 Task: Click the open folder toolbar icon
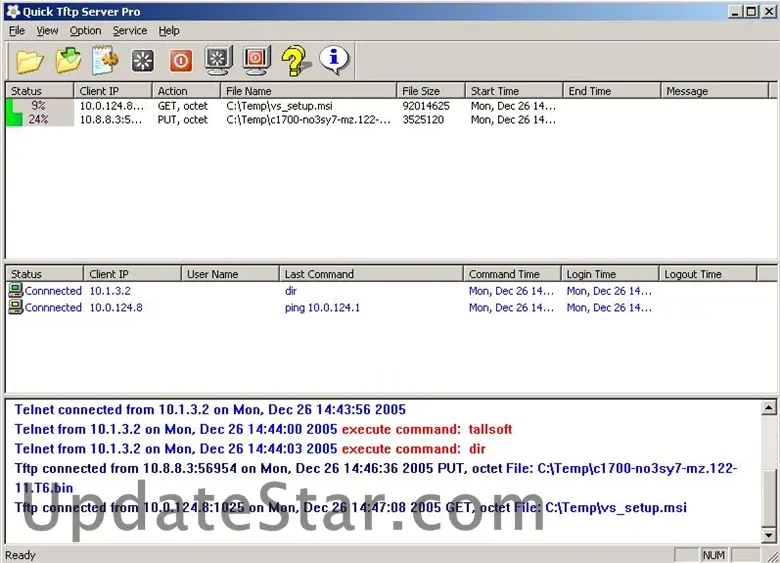point(29,61)
